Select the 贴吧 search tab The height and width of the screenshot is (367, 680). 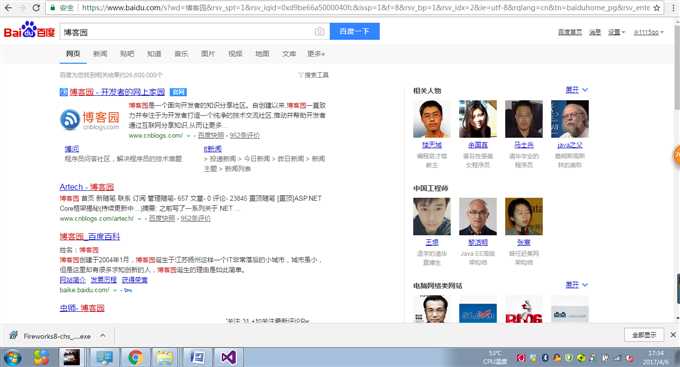tap(127, 54)
